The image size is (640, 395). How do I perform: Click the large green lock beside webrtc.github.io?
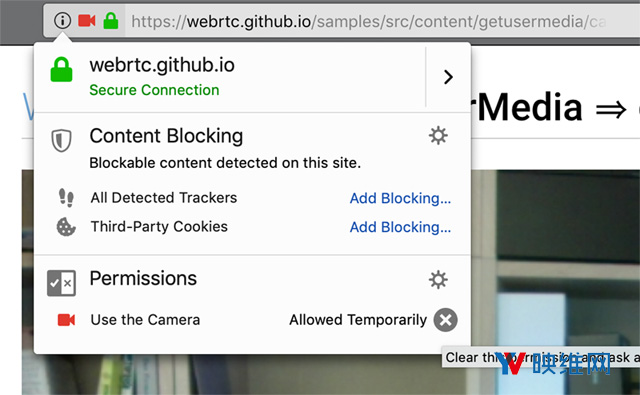coord(61,70)
